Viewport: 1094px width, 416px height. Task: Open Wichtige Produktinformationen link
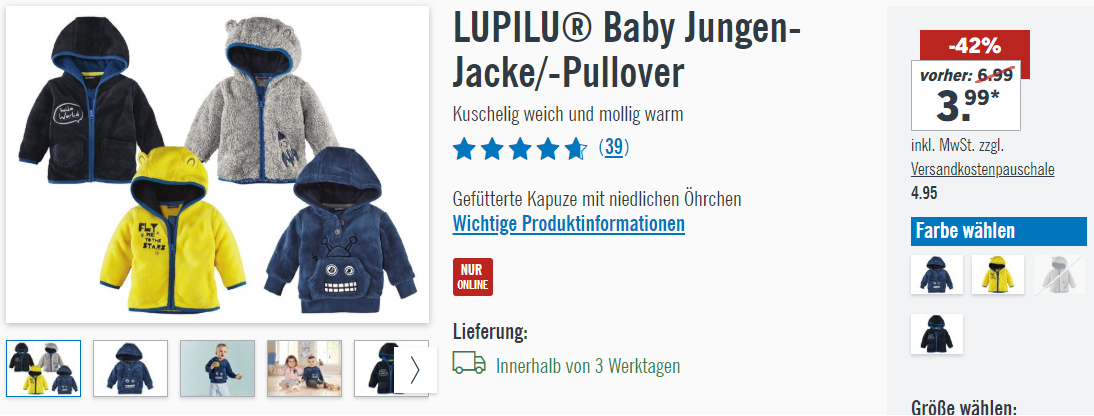569,224
